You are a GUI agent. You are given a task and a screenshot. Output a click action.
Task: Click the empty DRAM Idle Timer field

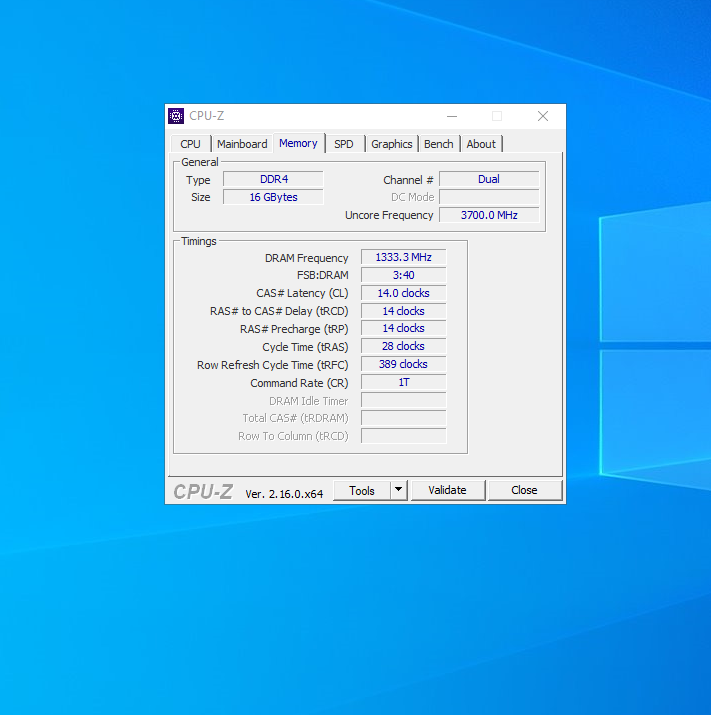[x=404, y=400]
